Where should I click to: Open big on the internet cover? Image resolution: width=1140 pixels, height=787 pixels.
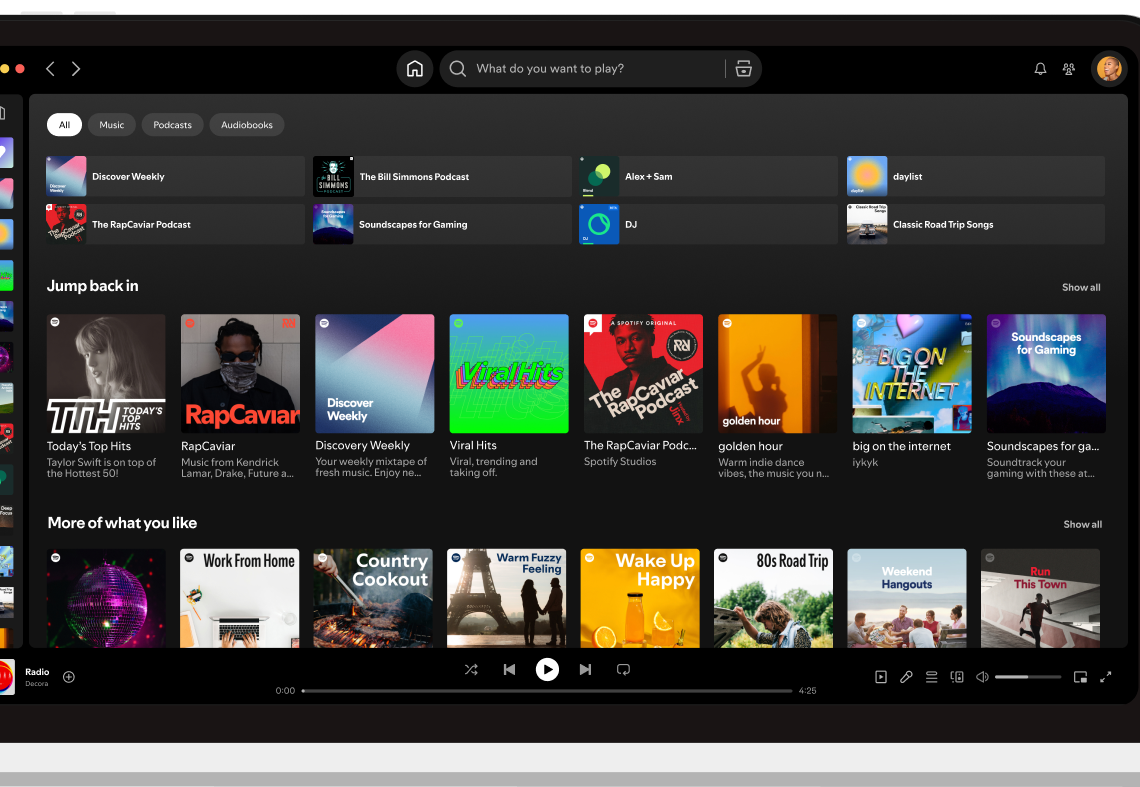coord(912,374)
